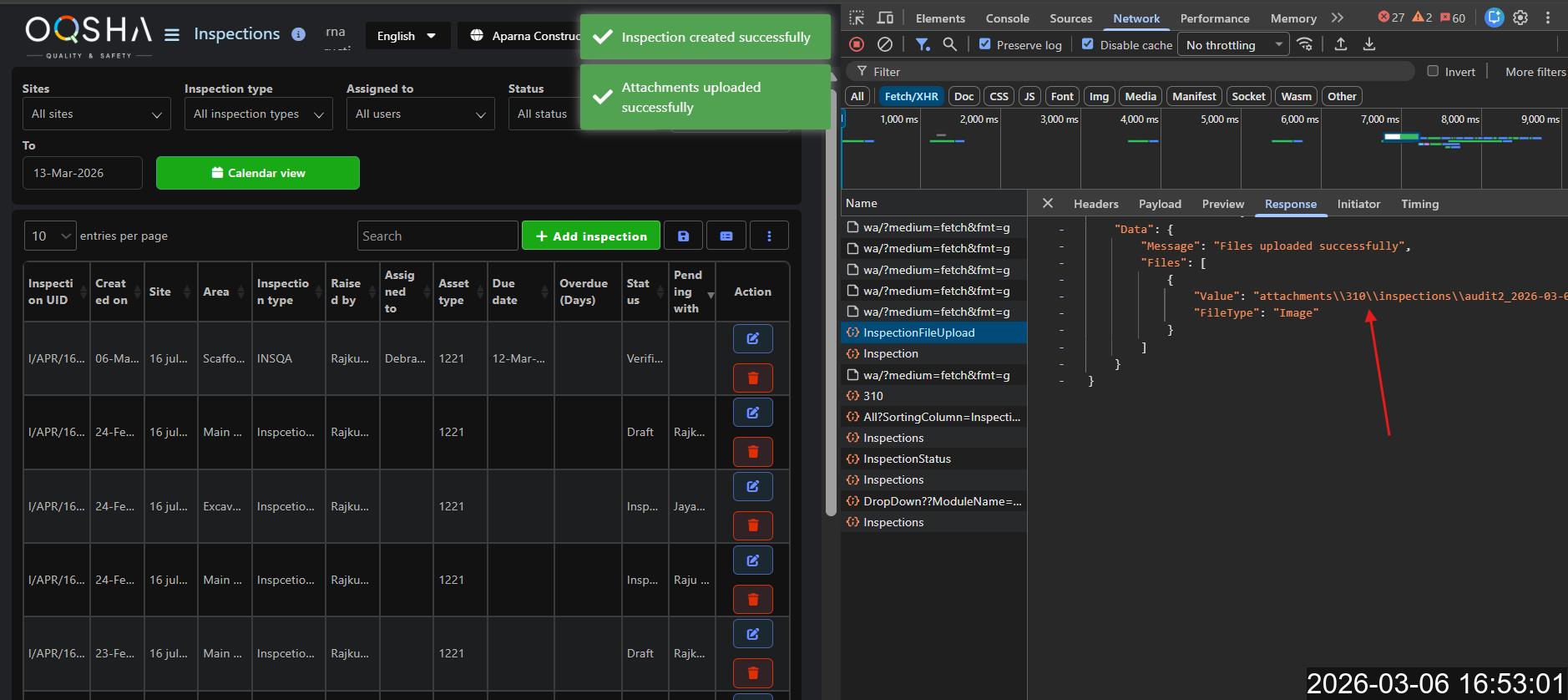The height and width of the screenshot is (700, 1568).
Task: Click the green Calendar view button
Action: click(258, 173)
